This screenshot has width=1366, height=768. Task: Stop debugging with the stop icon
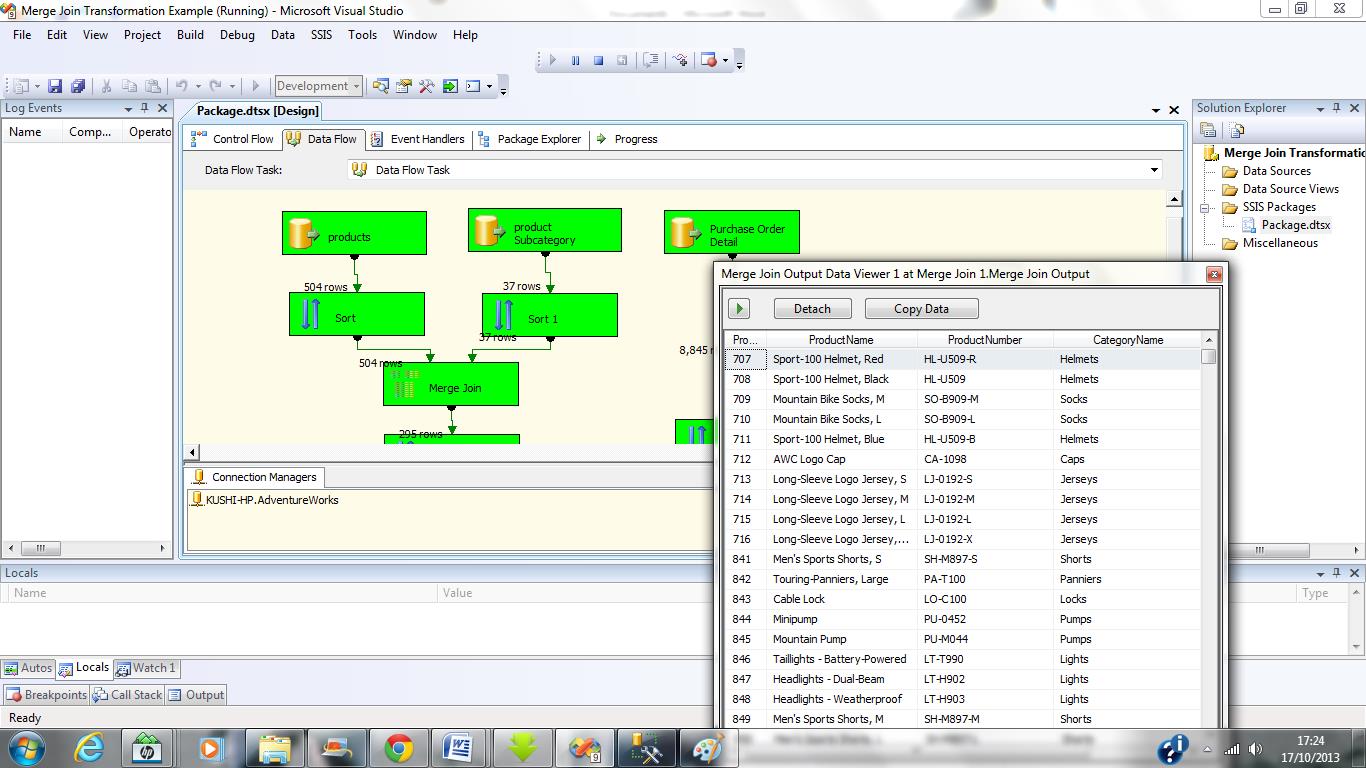point(598,61)
